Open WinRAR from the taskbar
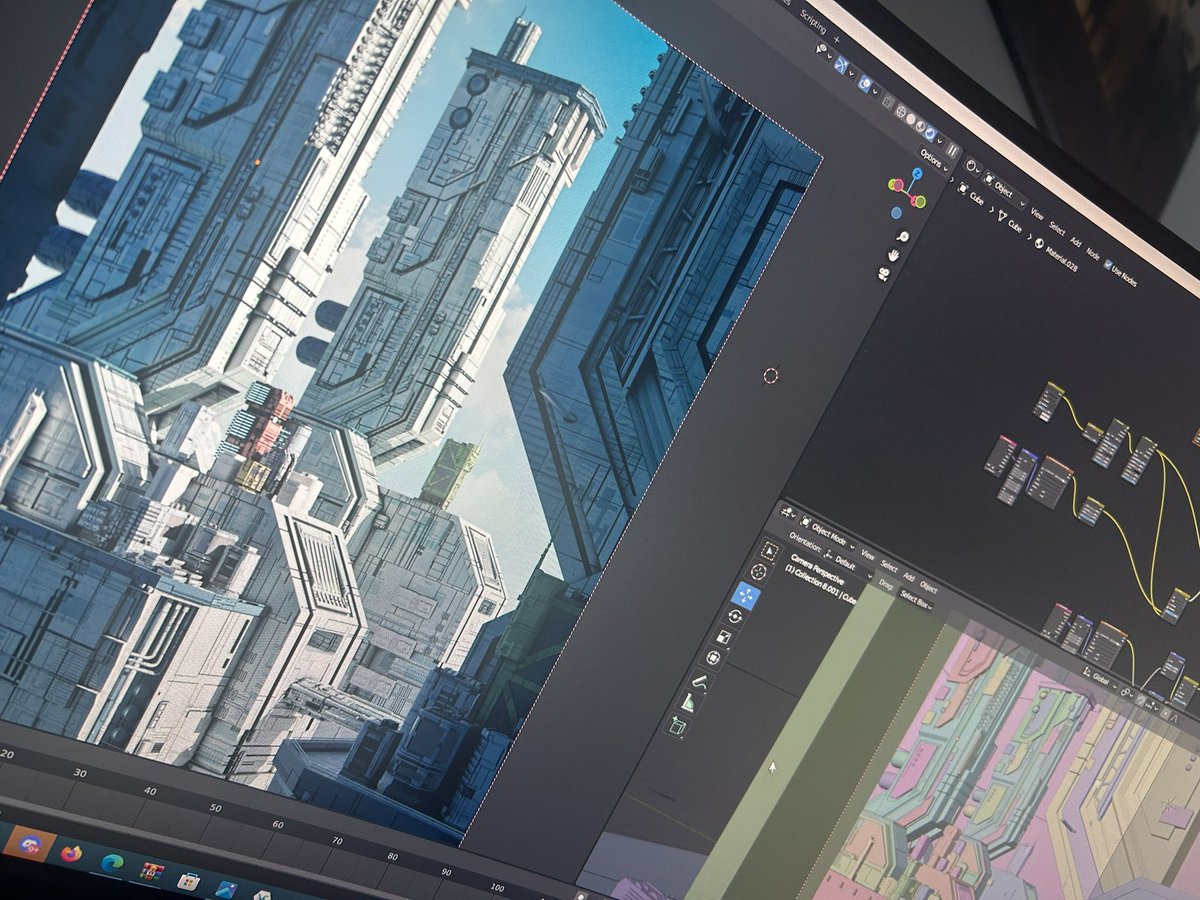The width and height of the screenshot is (1200, 900). coord(151,872)
